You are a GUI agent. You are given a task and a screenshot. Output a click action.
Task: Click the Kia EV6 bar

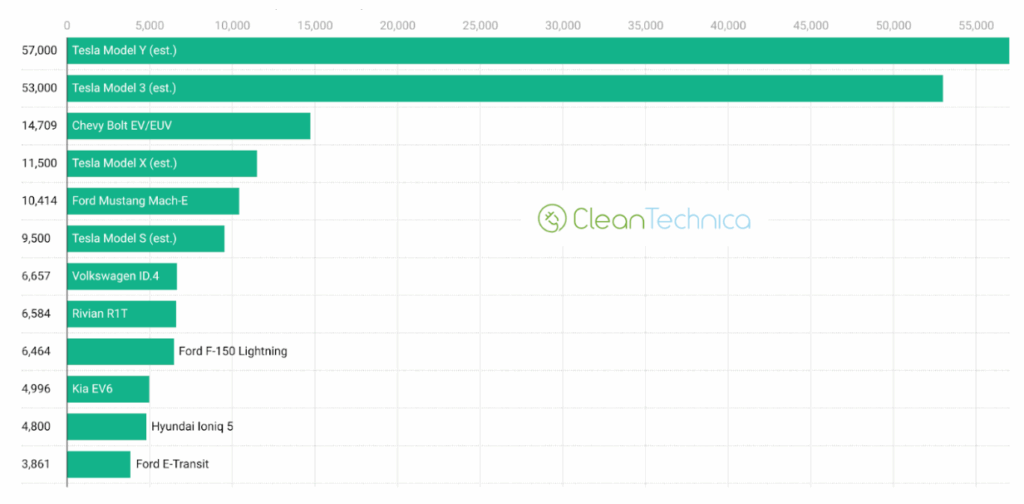click(x=108, y=389)
